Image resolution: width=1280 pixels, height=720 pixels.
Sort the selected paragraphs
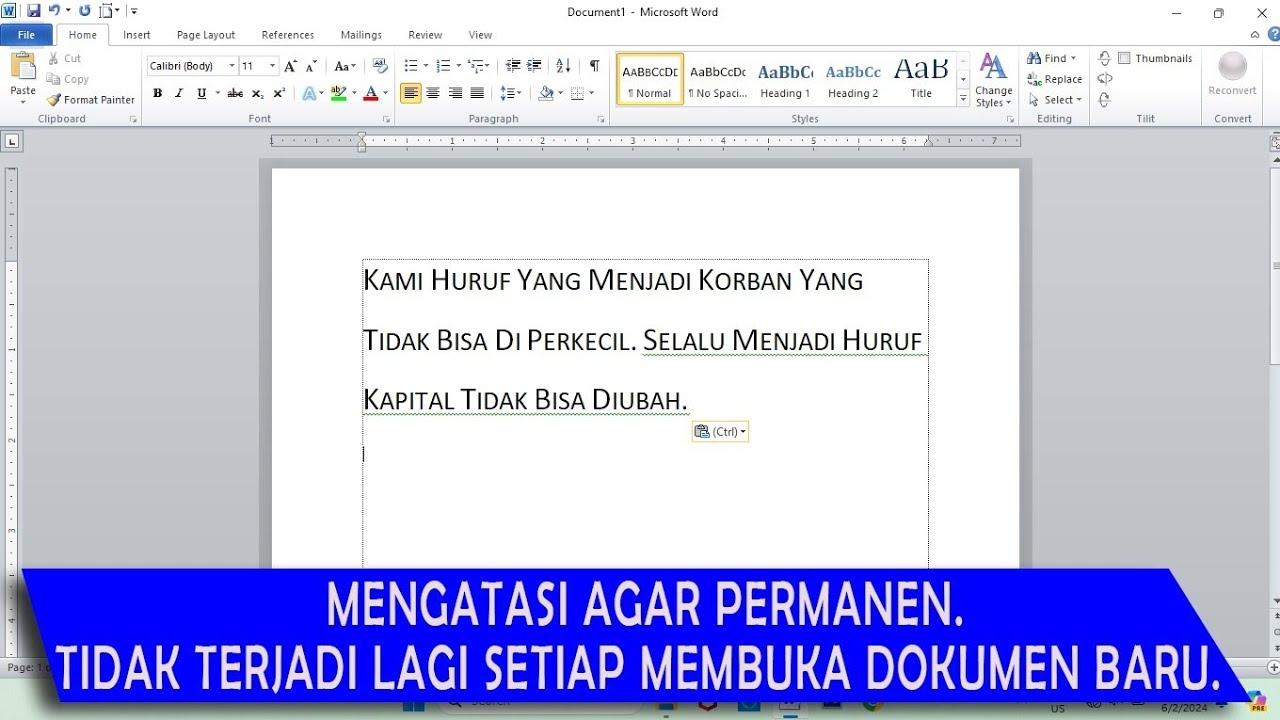point(563,66)
